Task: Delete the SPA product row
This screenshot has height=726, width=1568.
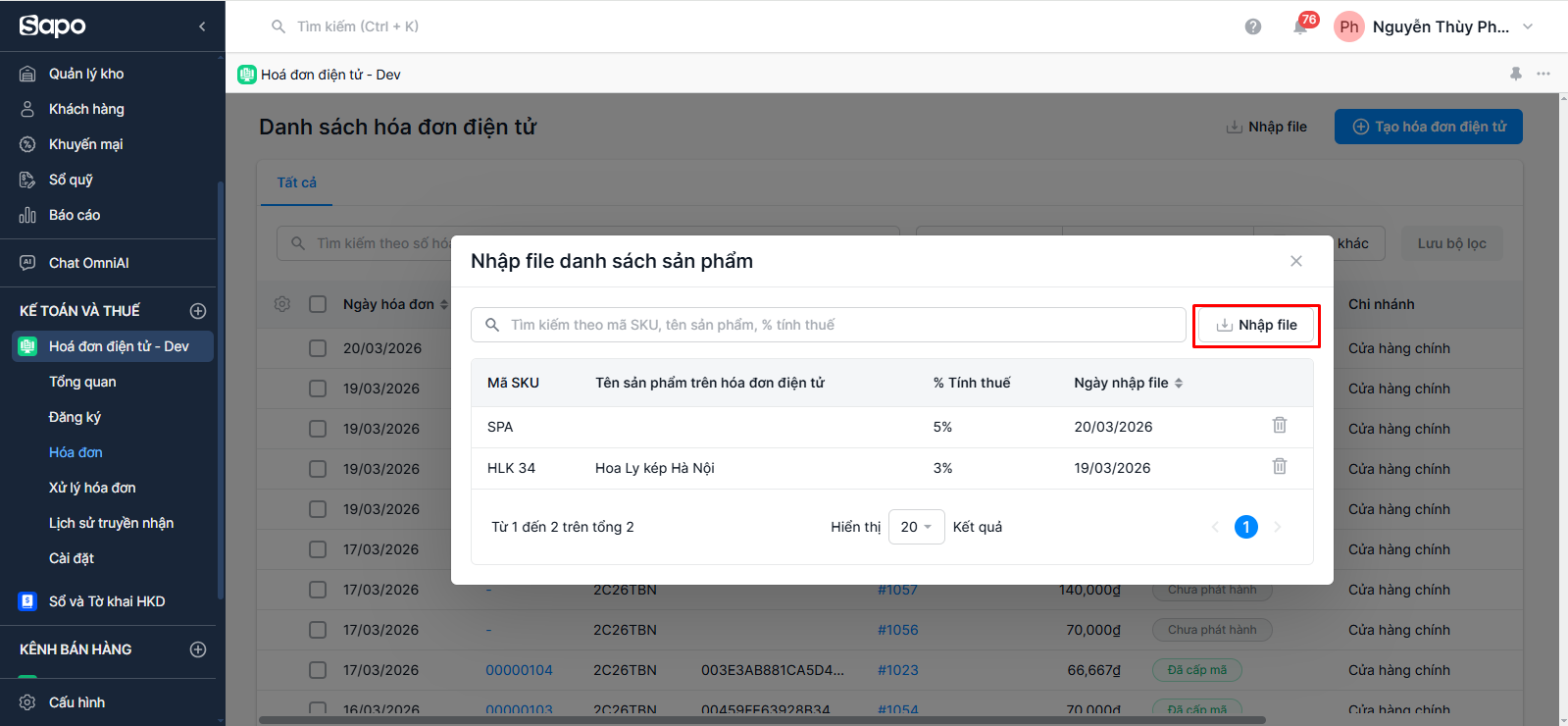Action: pos(1279,426)
